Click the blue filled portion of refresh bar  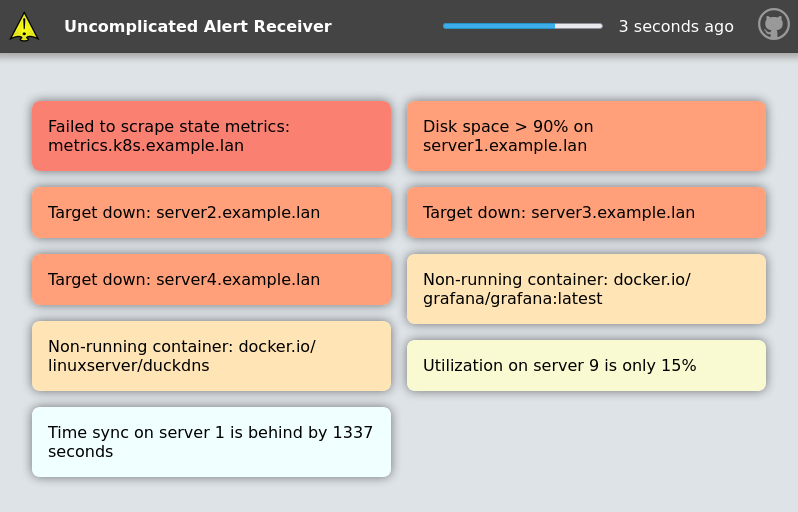(x=498, y=26)
